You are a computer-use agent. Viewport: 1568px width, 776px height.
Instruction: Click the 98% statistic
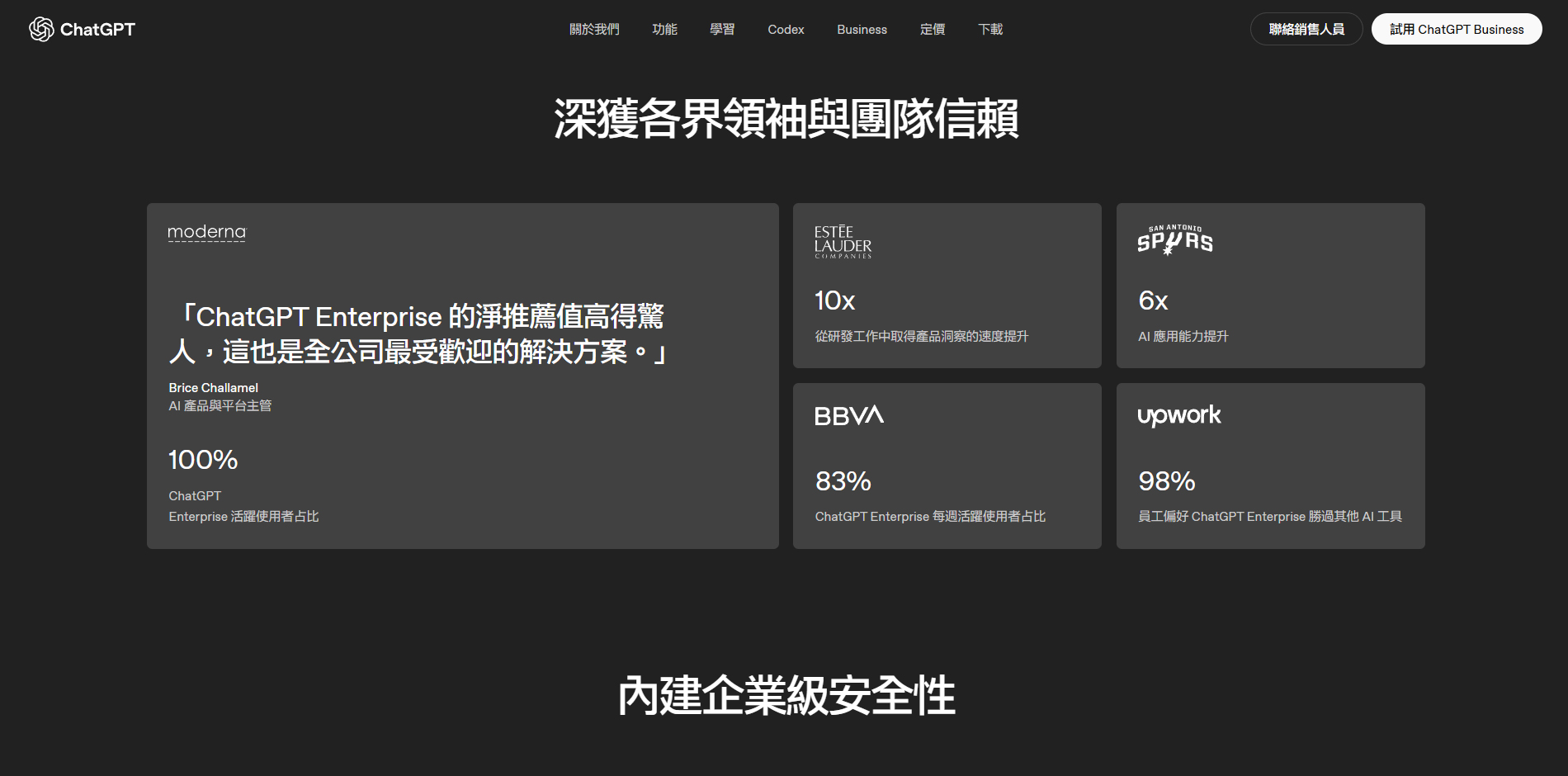(1166, 481)
